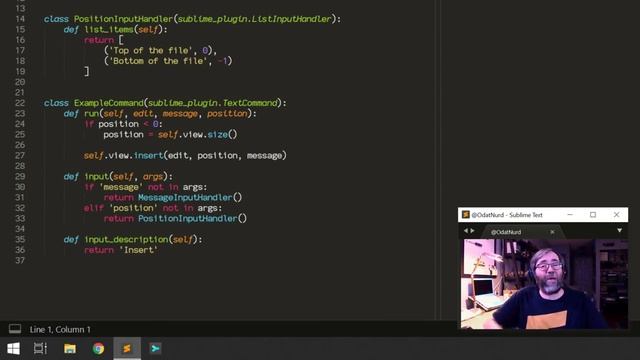Click sublime_plugin.ListInputHandler base class

254,19
